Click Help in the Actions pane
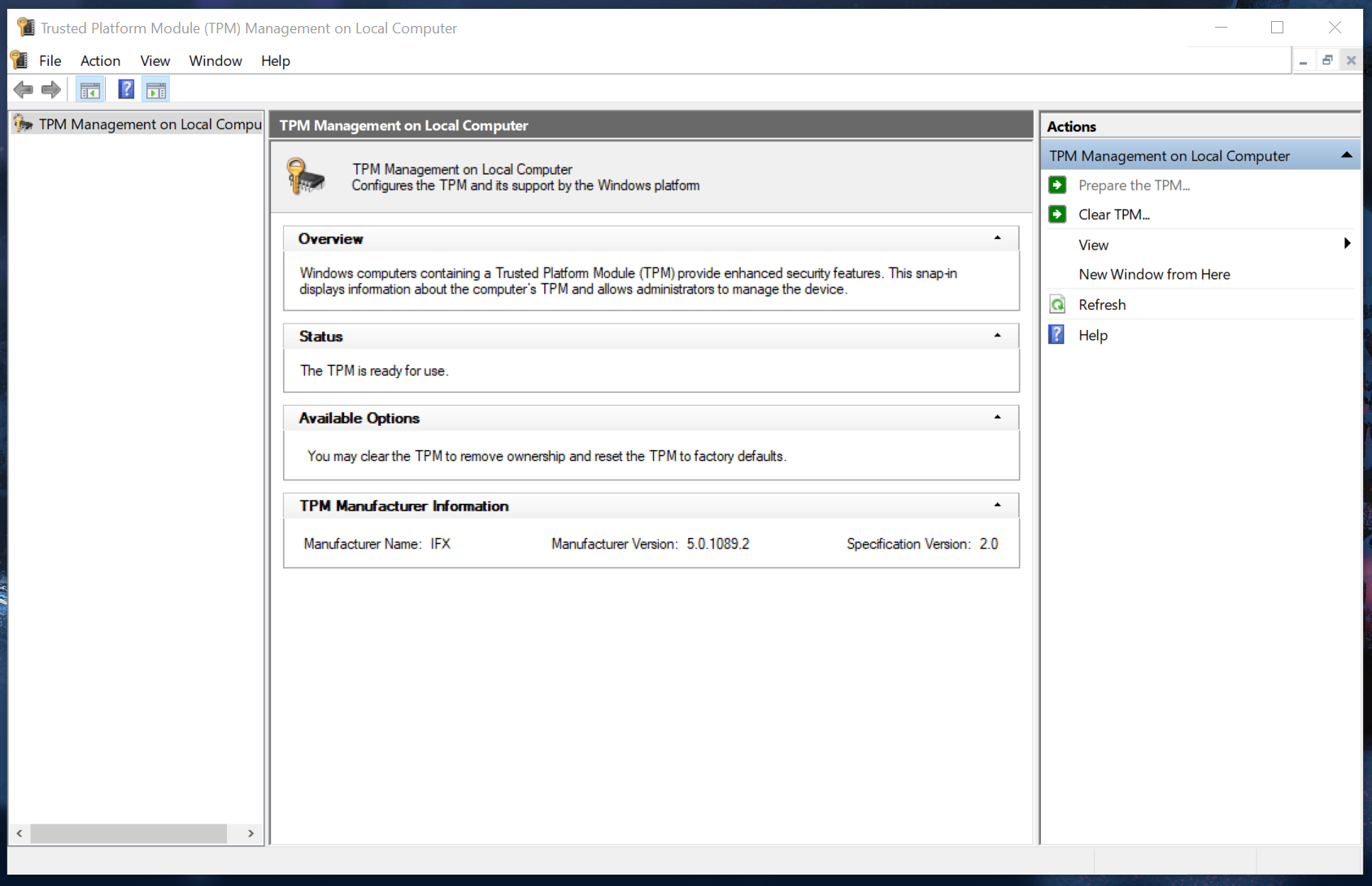 tap(1093, 335)
